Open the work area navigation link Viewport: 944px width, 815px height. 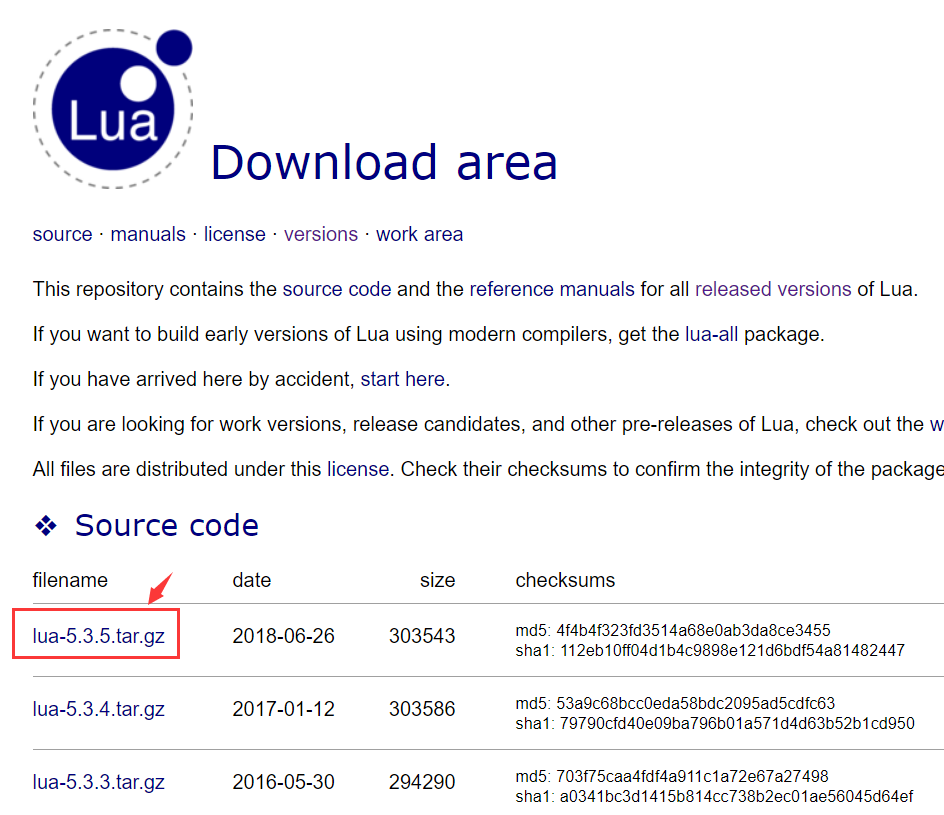pyautogui.click(x=420, y=234)
